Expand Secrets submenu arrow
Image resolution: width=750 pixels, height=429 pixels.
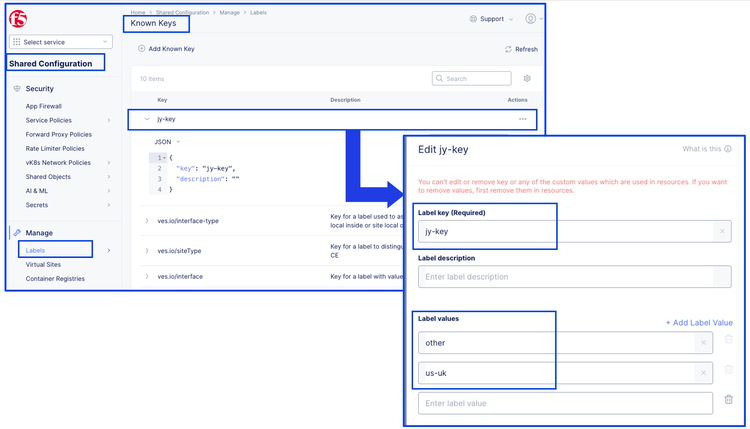109,205
